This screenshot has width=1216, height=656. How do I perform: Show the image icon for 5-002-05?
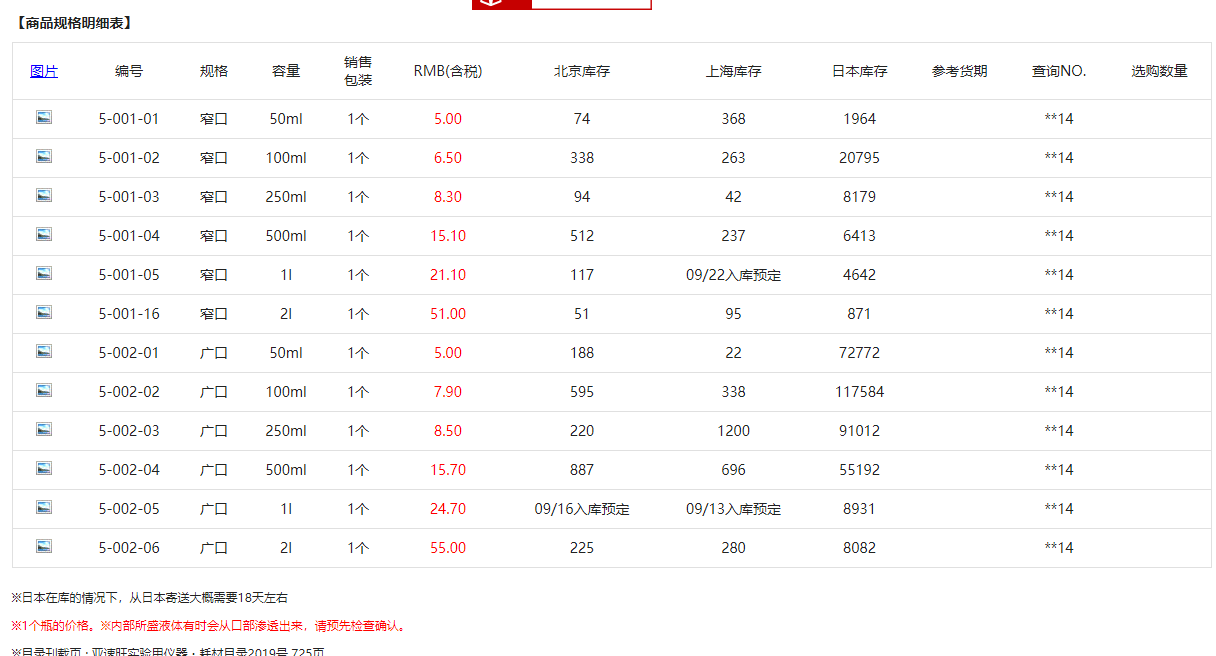pyautogui.click(x=44, y=507)
